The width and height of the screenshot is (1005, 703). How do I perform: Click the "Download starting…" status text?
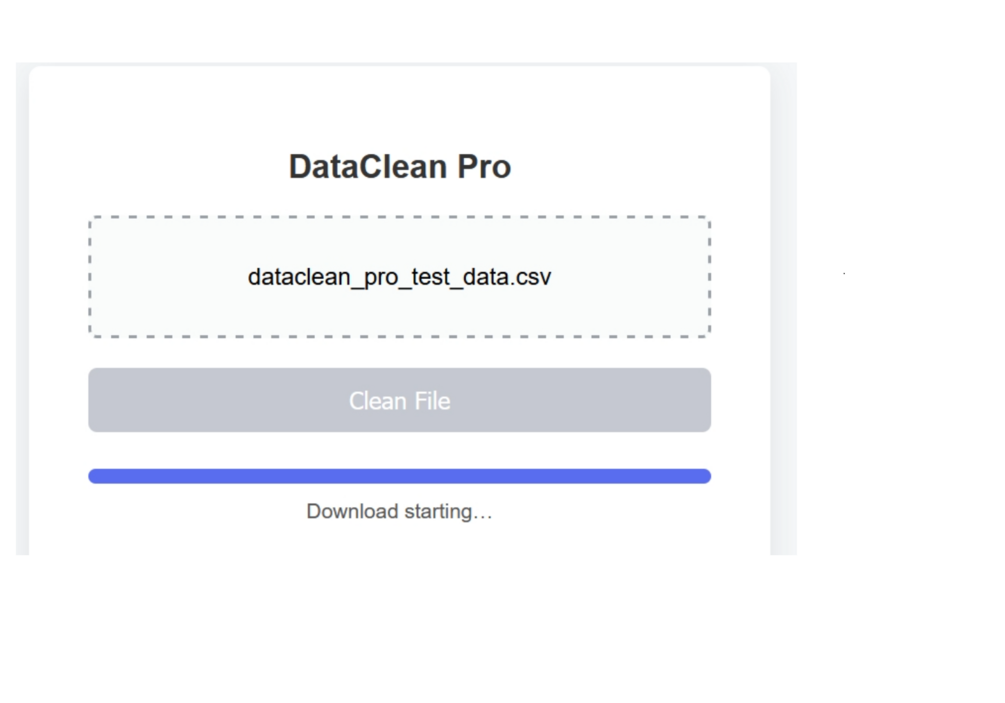[399, 512]
